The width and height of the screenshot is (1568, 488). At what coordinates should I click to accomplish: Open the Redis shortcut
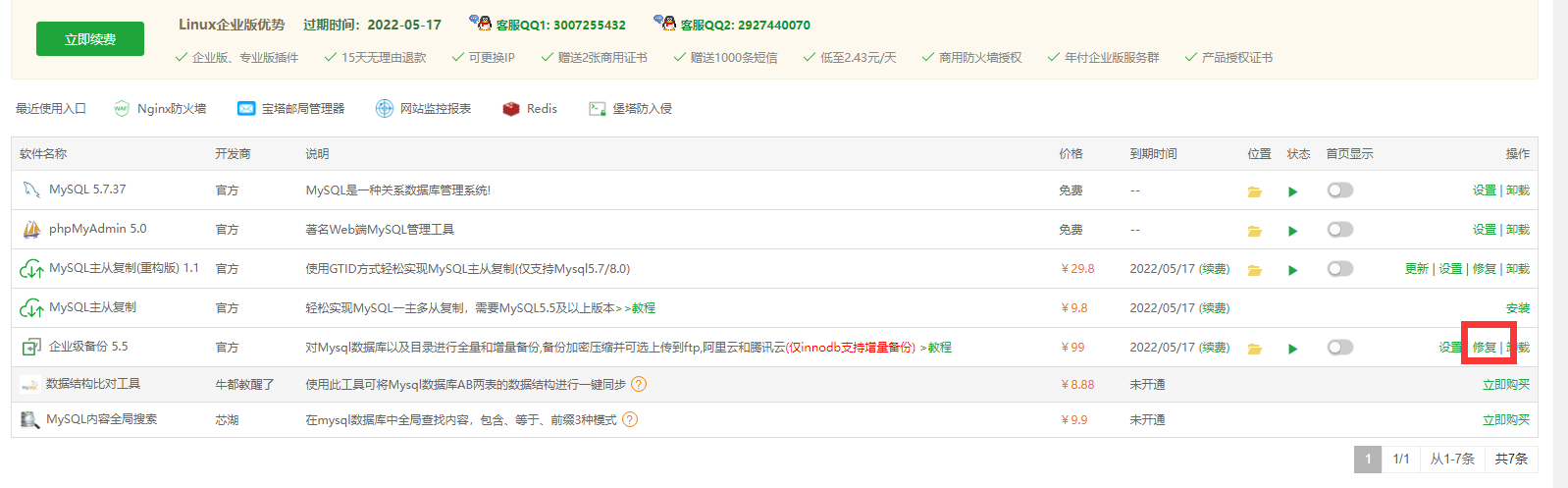pos(530,109)
